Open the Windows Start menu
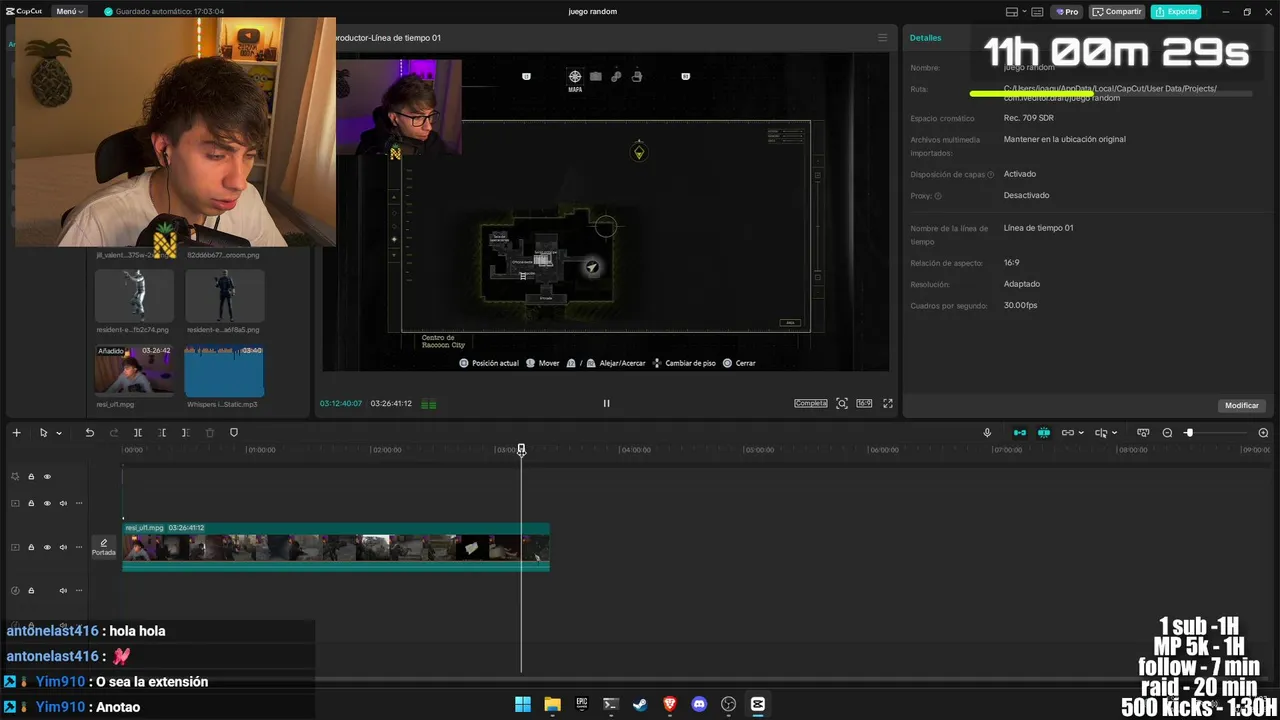The image size is (1280, 720). pos(523,704)
